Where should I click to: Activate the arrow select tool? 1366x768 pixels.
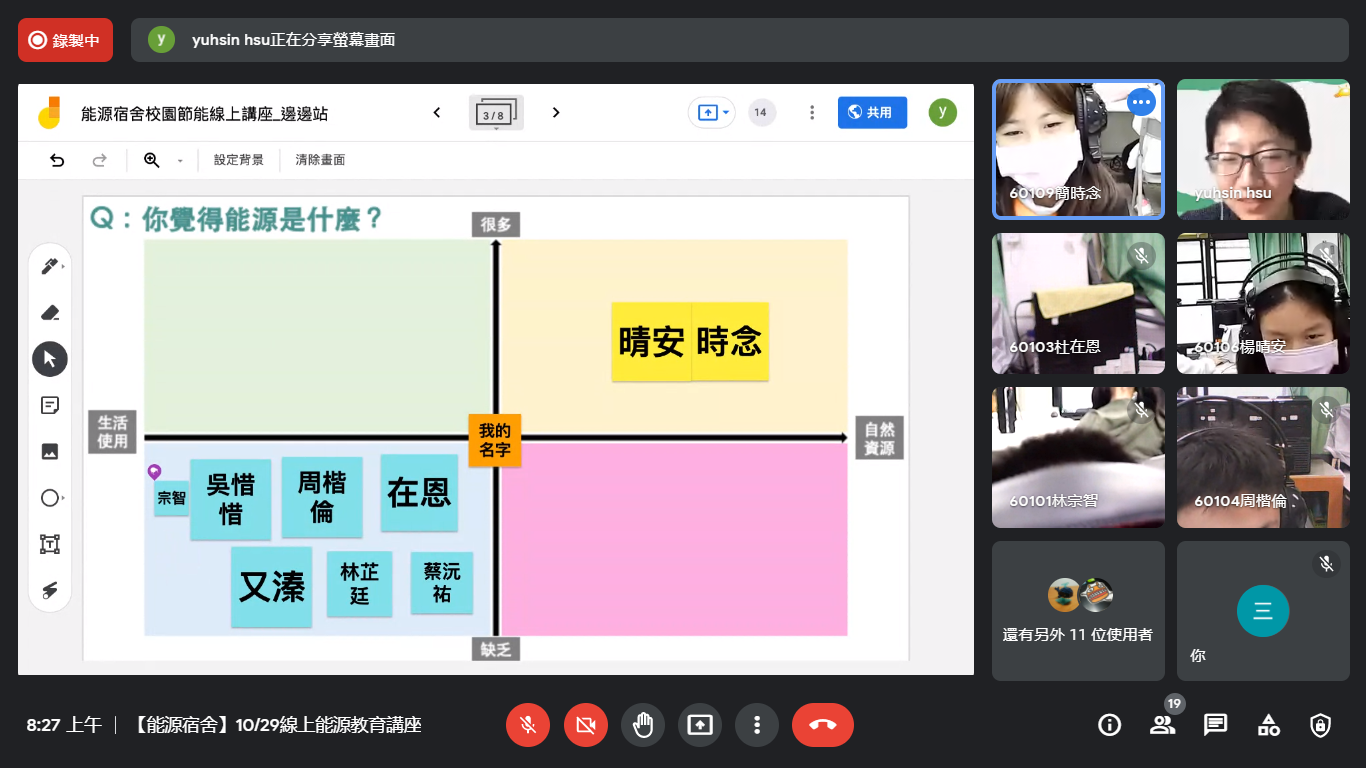click(x=50, y=358)
